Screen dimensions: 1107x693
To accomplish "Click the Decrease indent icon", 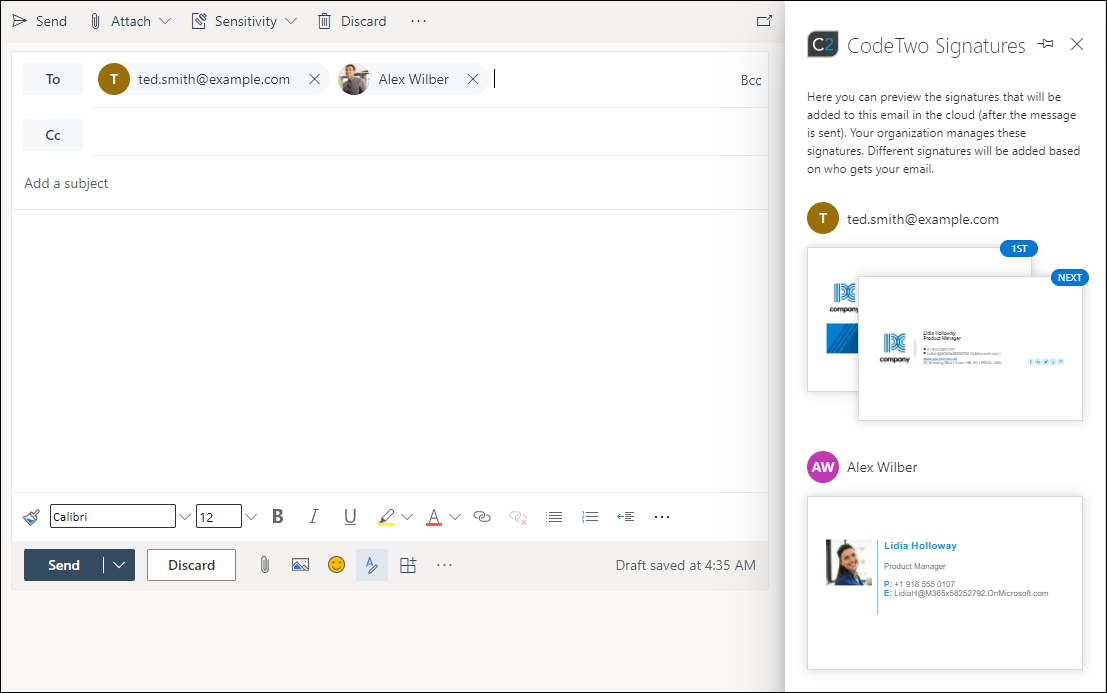I will 626,517.
